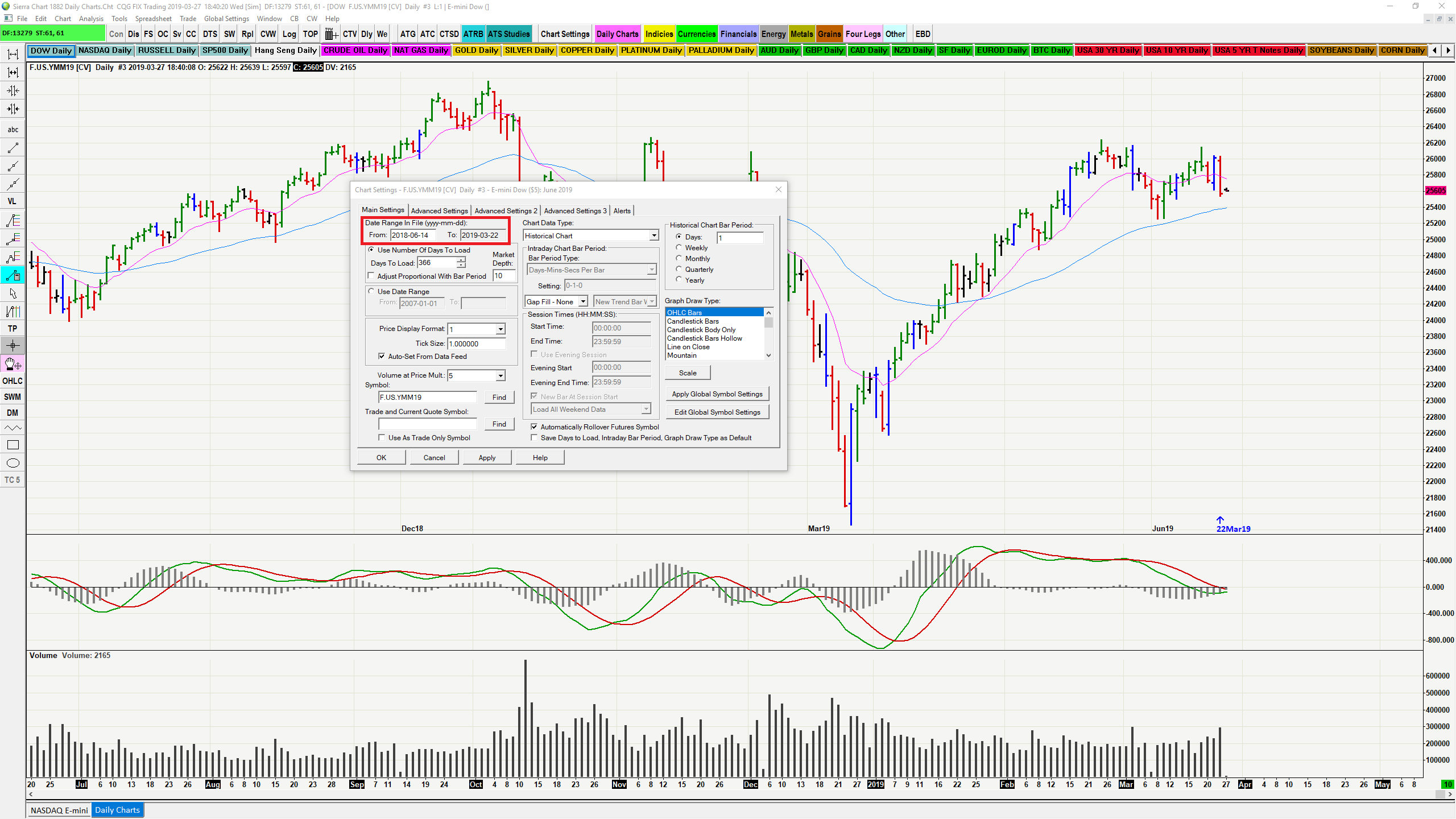Screen dimensions: 1456x819
Task: Select the hand pan tool
Action: (13, 363)
